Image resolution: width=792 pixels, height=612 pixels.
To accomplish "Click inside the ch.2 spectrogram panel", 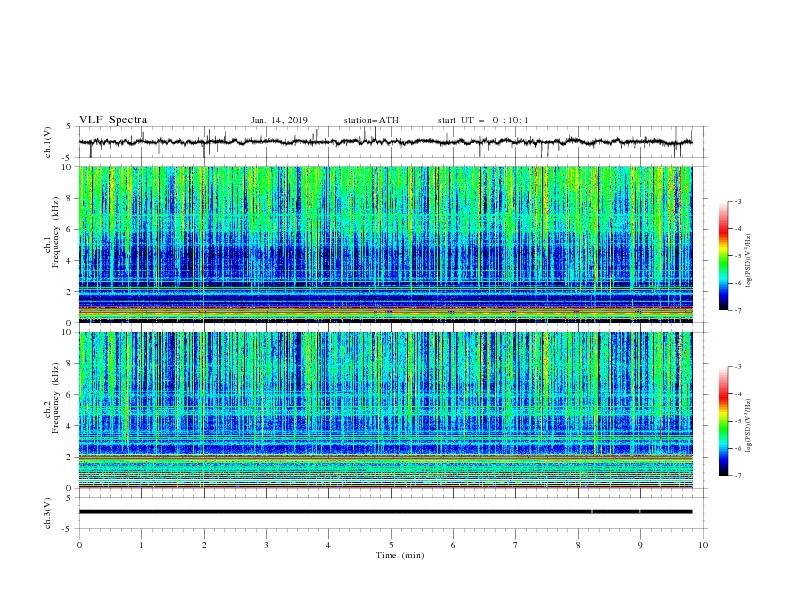I will point(385,410).
